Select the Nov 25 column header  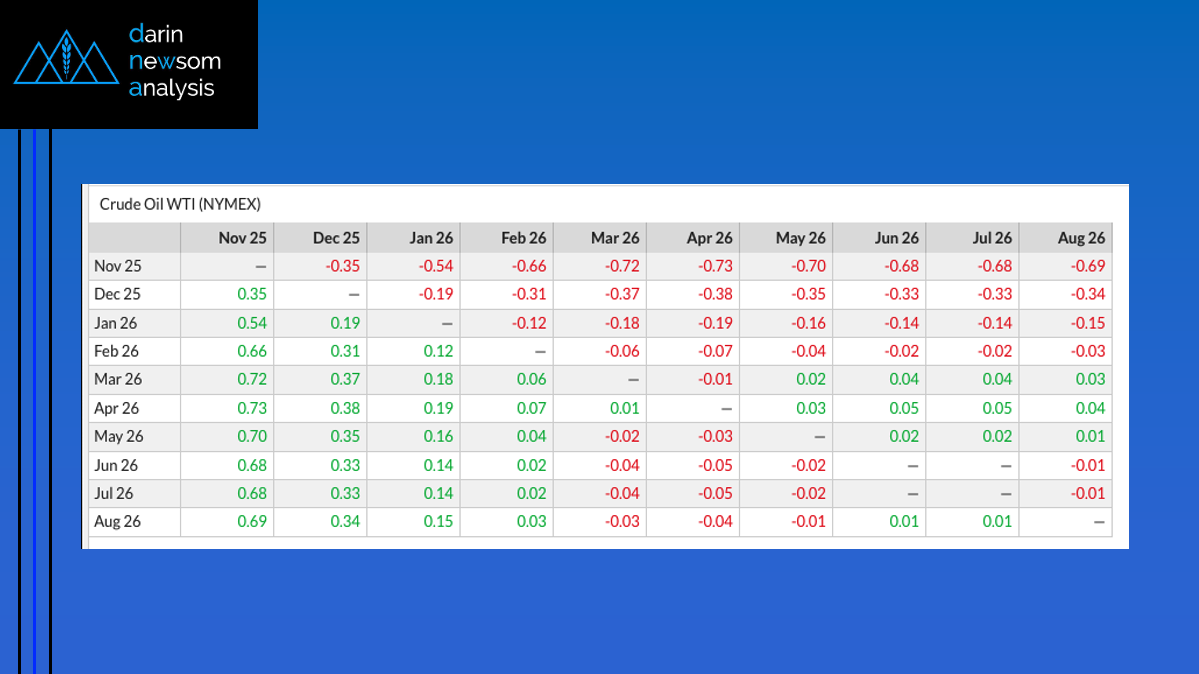pos(243,238)
